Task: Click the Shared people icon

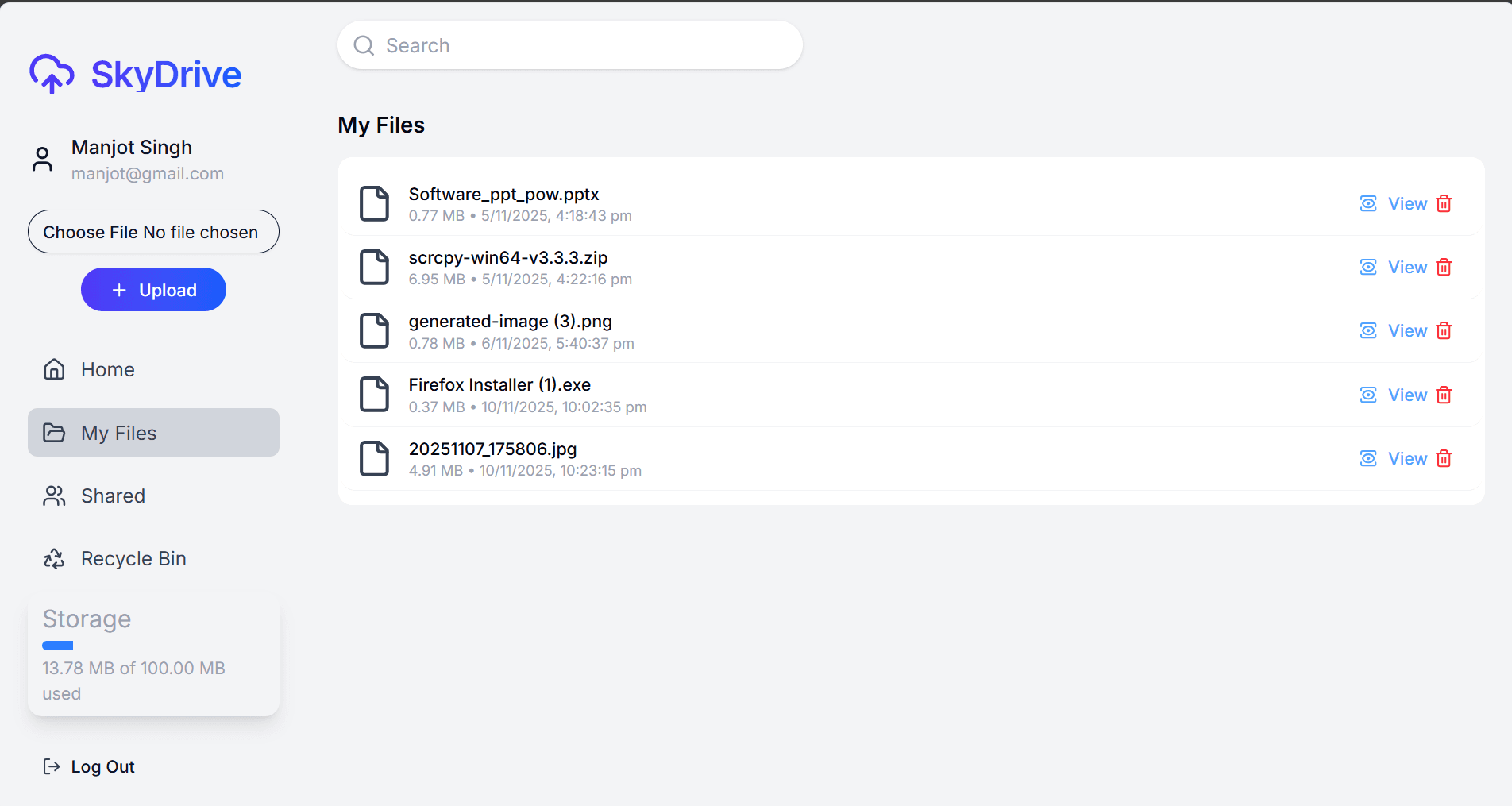Action: [x=53, y=496]
